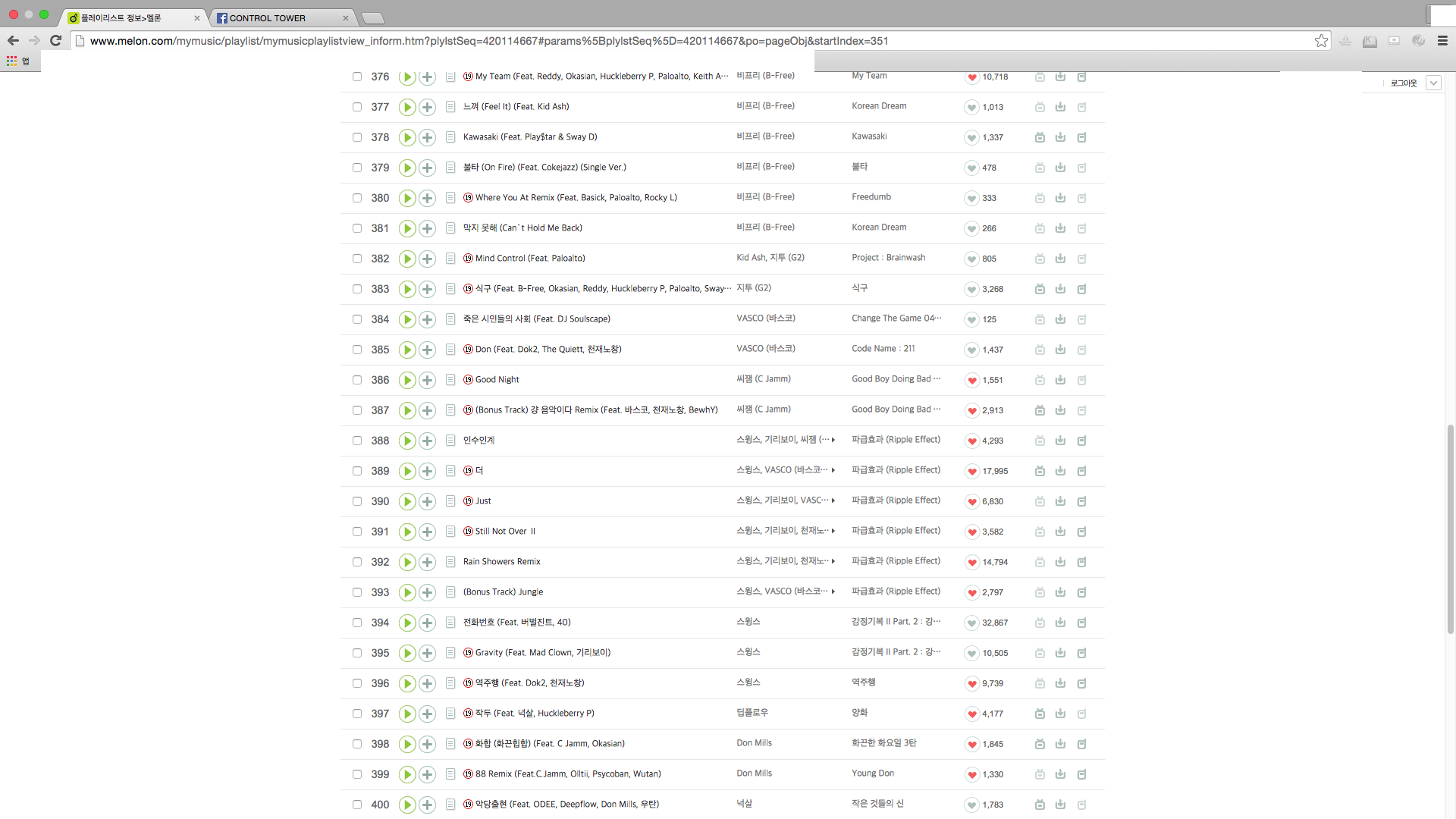Screen dimensions: 1456x819
Task: Reload the page
Action: coord(55,41)
